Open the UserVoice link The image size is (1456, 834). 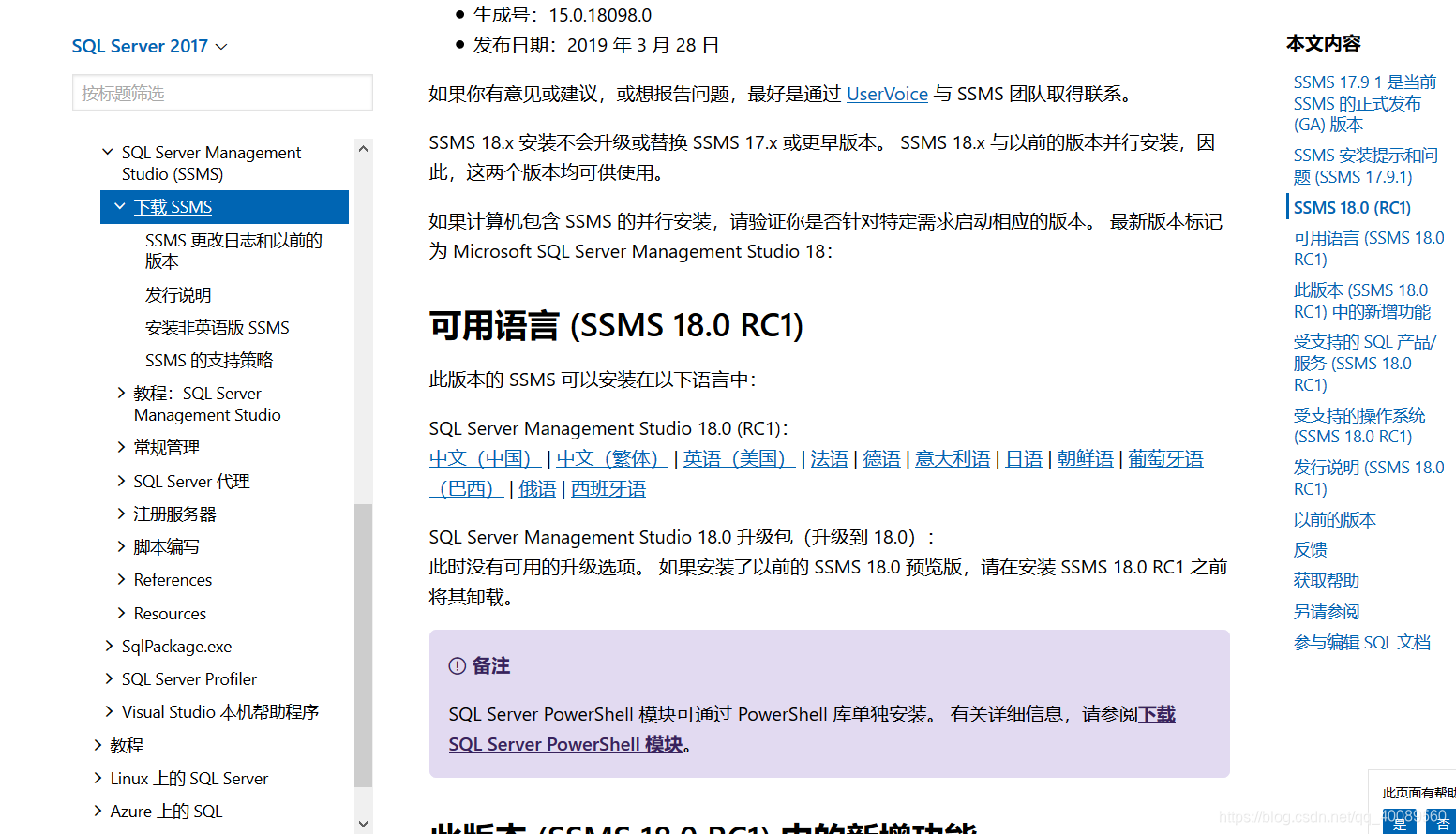pos(887,94)
